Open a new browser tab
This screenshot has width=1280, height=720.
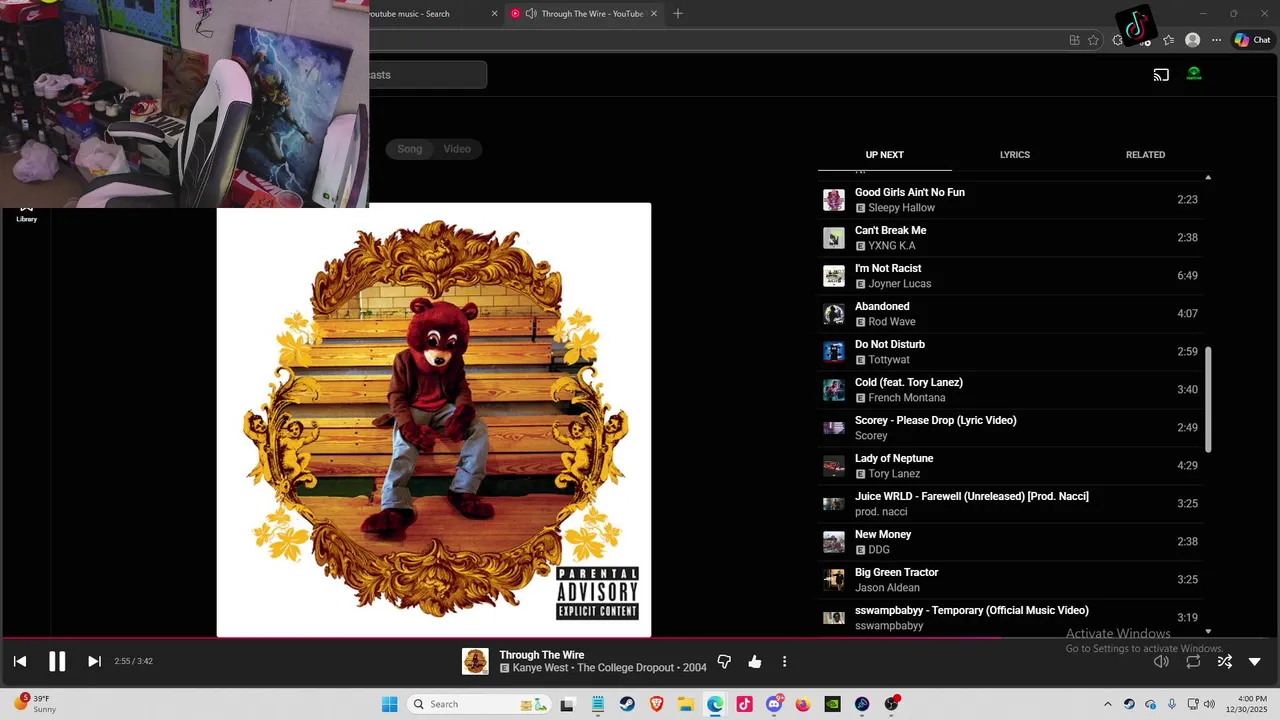click(678, 14)
